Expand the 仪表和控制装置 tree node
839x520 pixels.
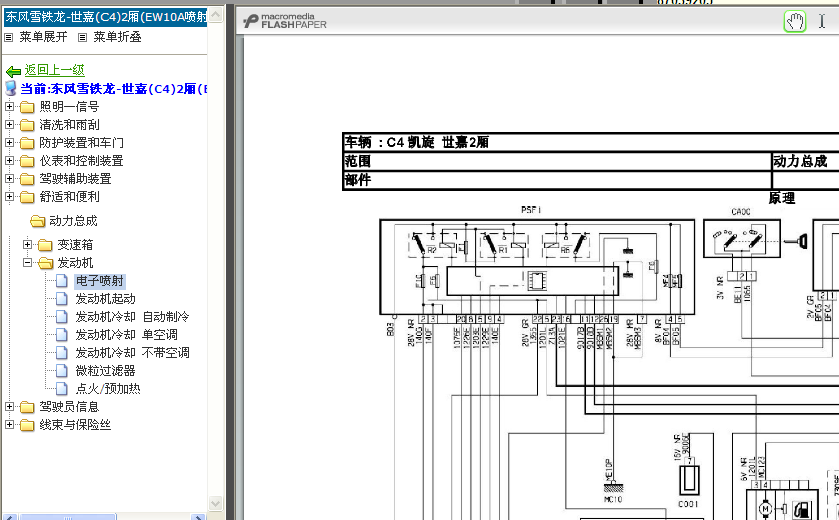coord(9,160)
